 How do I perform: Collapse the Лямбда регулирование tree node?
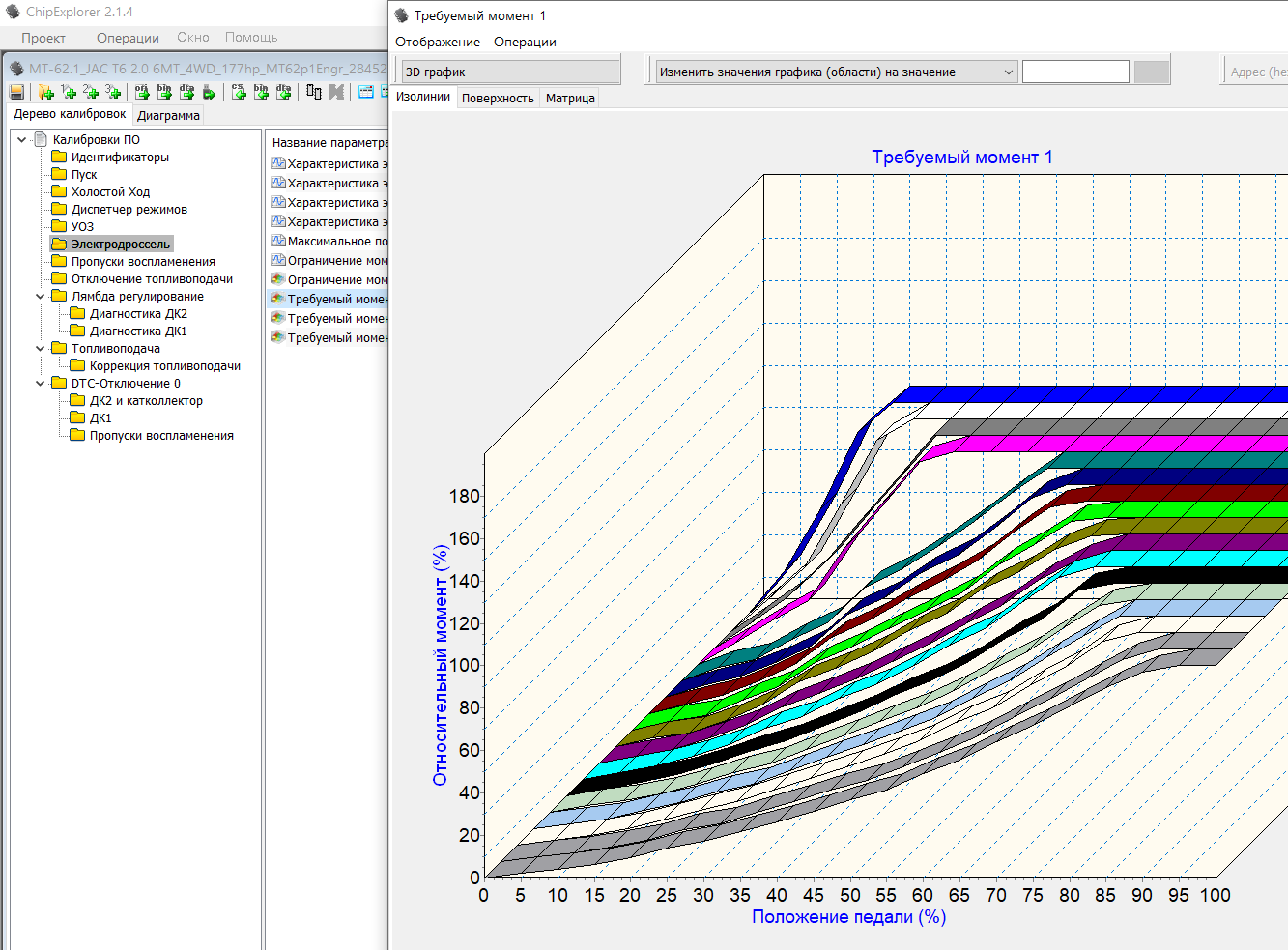pyautogui.click(x=40, y=297)
